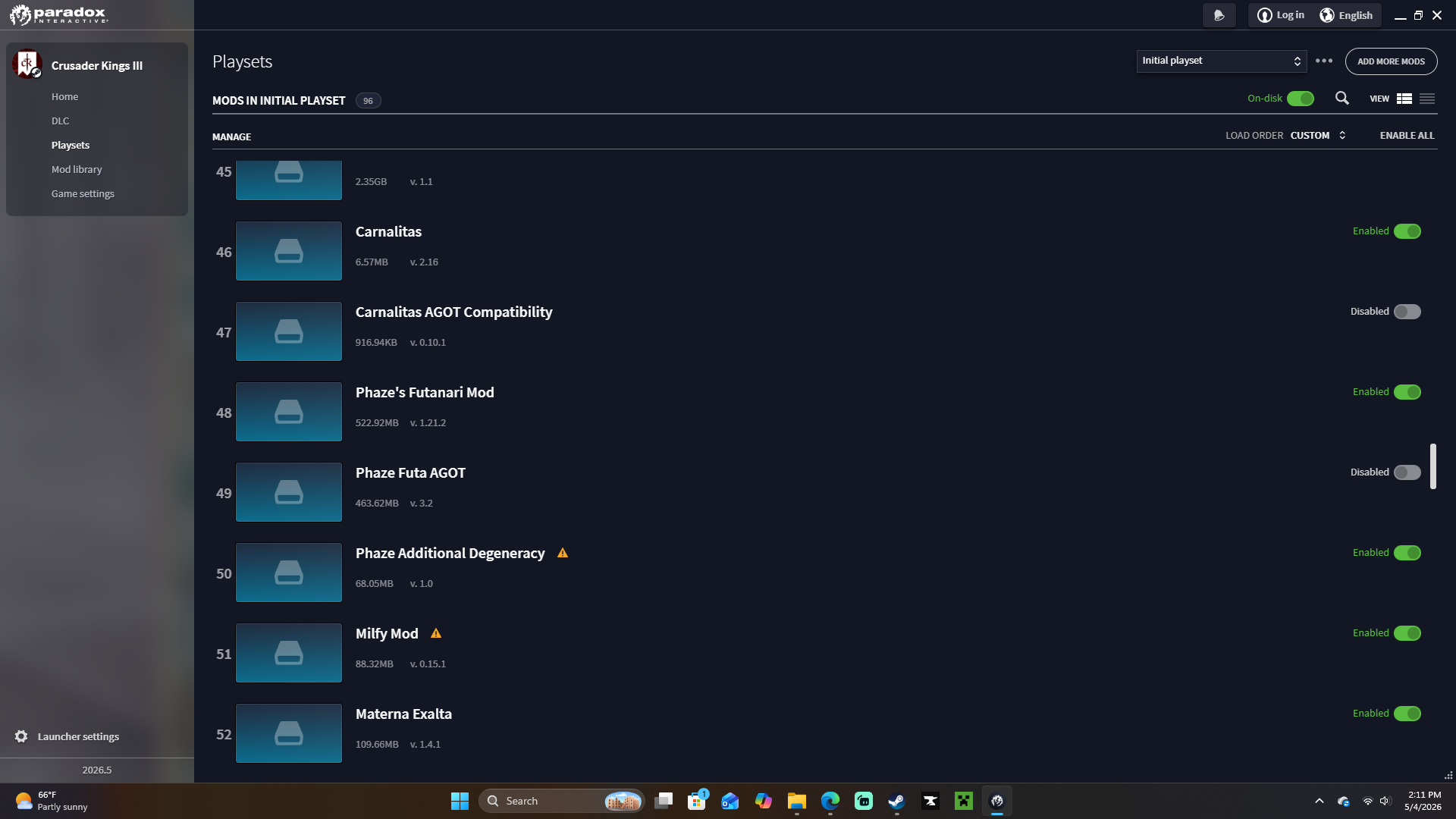Open the three-dots playset options menu
This screenshot has width=1456, height=819.
point(1324,61)
